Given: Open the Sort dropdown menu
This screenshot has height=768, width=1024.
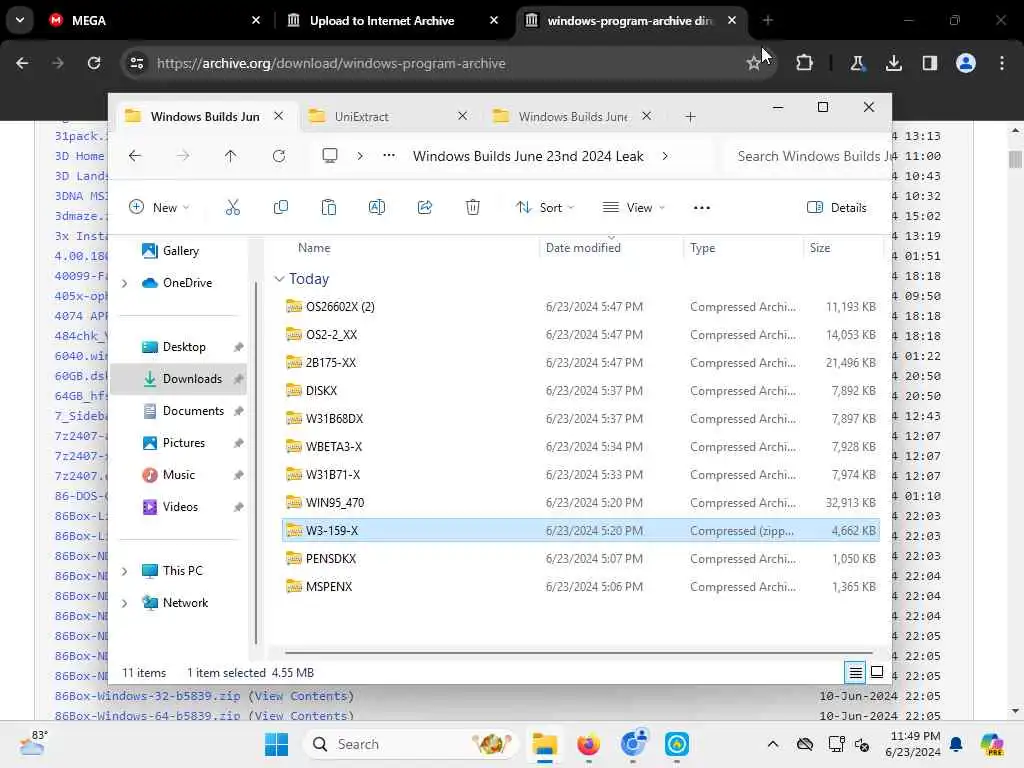Looking at the screenshot, I should (545, 208).
